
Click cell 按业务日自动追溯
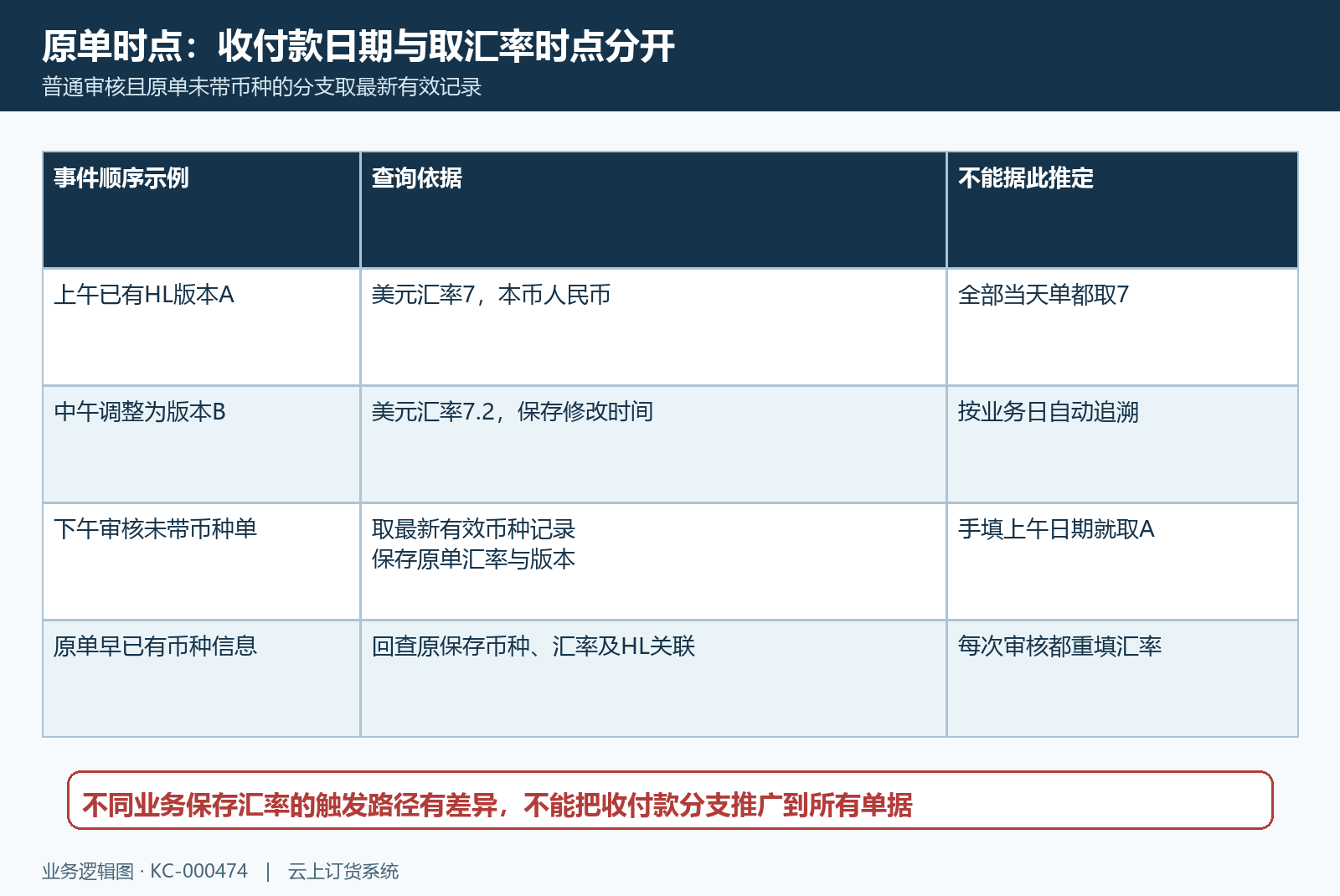pos(1122,445)
